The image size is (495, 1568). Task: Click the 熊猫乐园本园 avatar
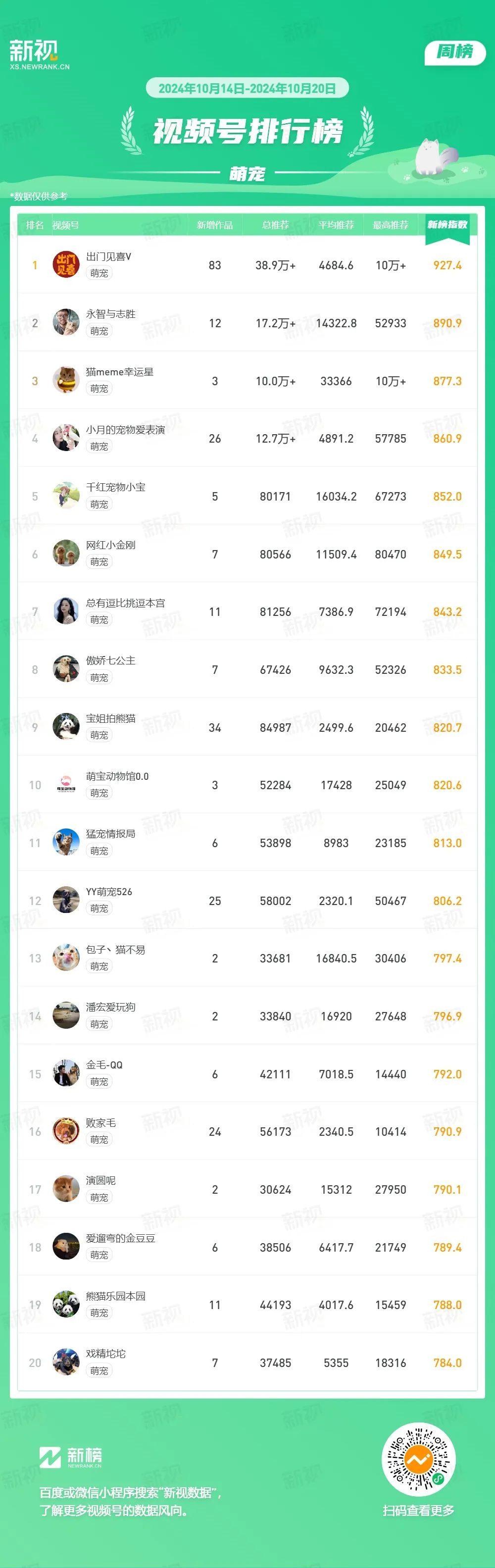[66, 1305]
